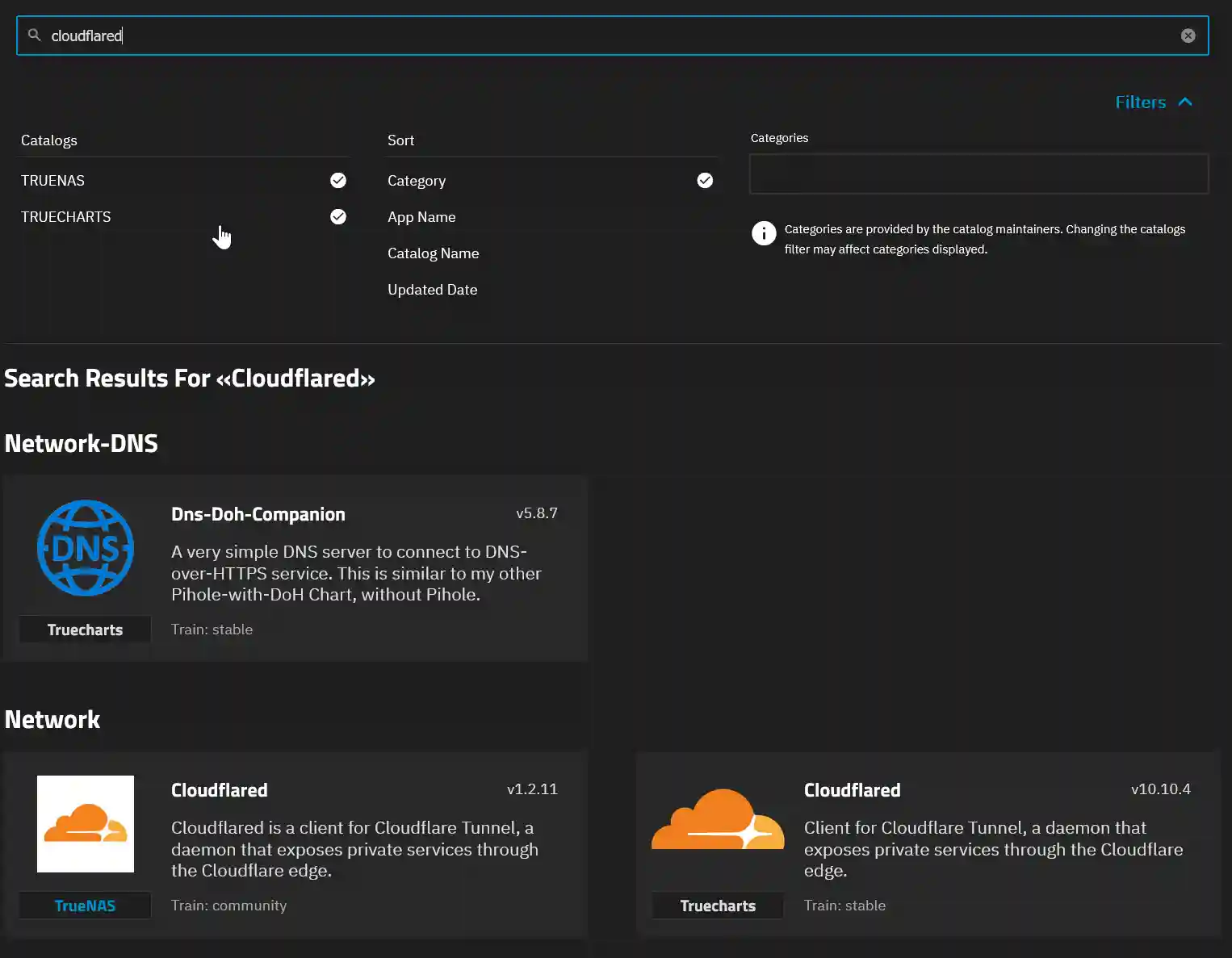The height and width of the screenshot is (958, 1232).
Task: Clear the search field with the X icon
Action: click(1188, 35)
